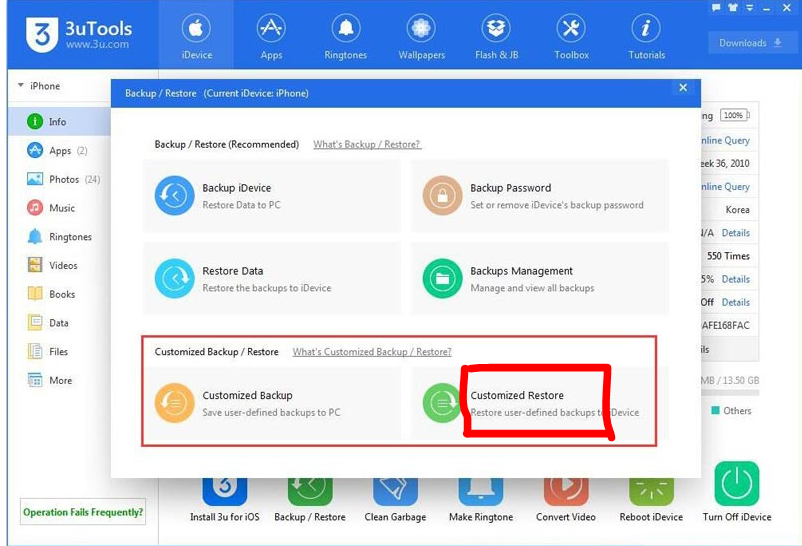Select Music in the sidebar

pyautogui.click(x=59, y=208)
